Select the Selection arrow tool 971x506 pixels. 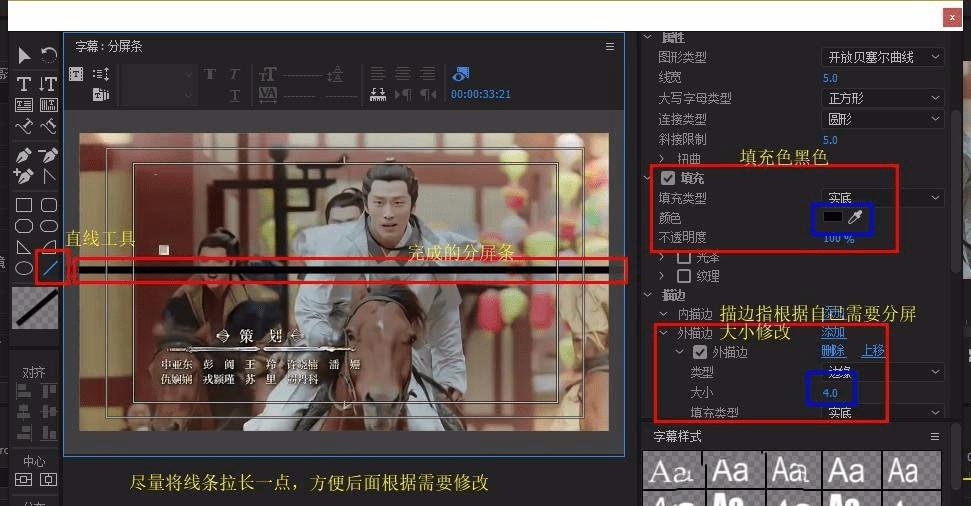(24, 56)
